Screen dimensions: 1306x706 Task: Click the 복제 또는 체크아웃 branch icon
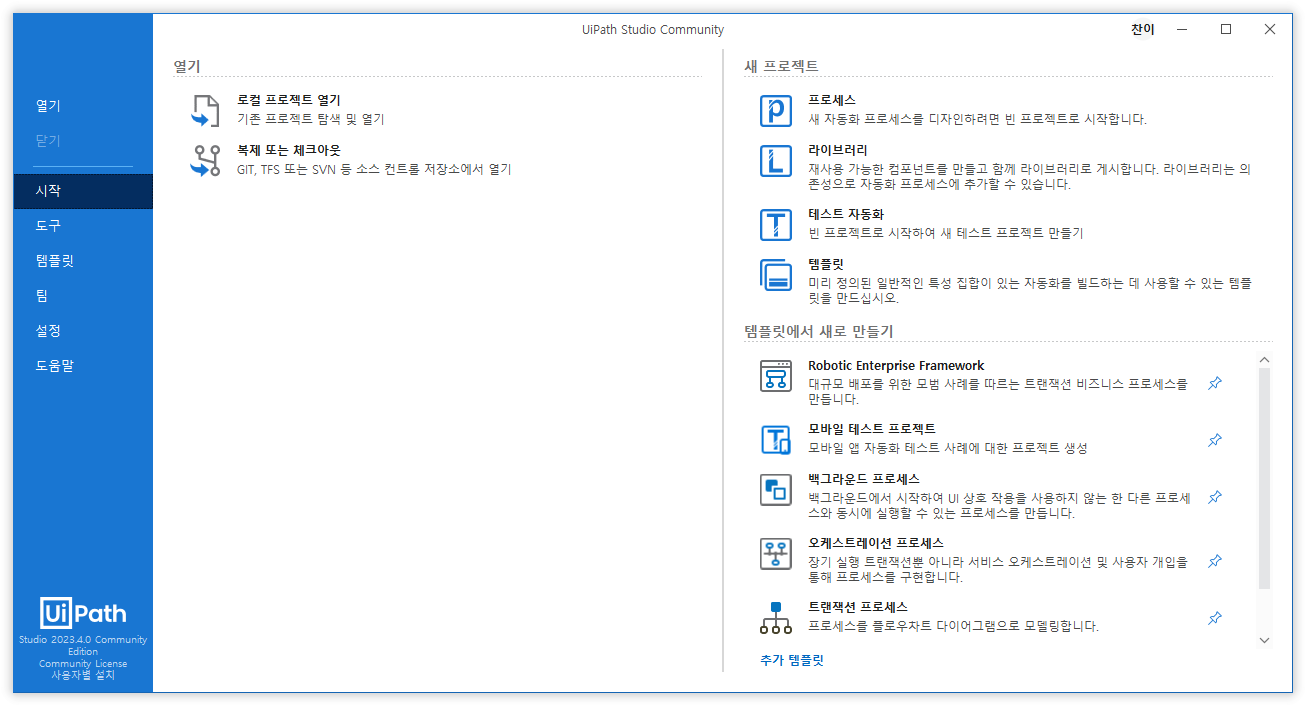(x=205, y=161)
